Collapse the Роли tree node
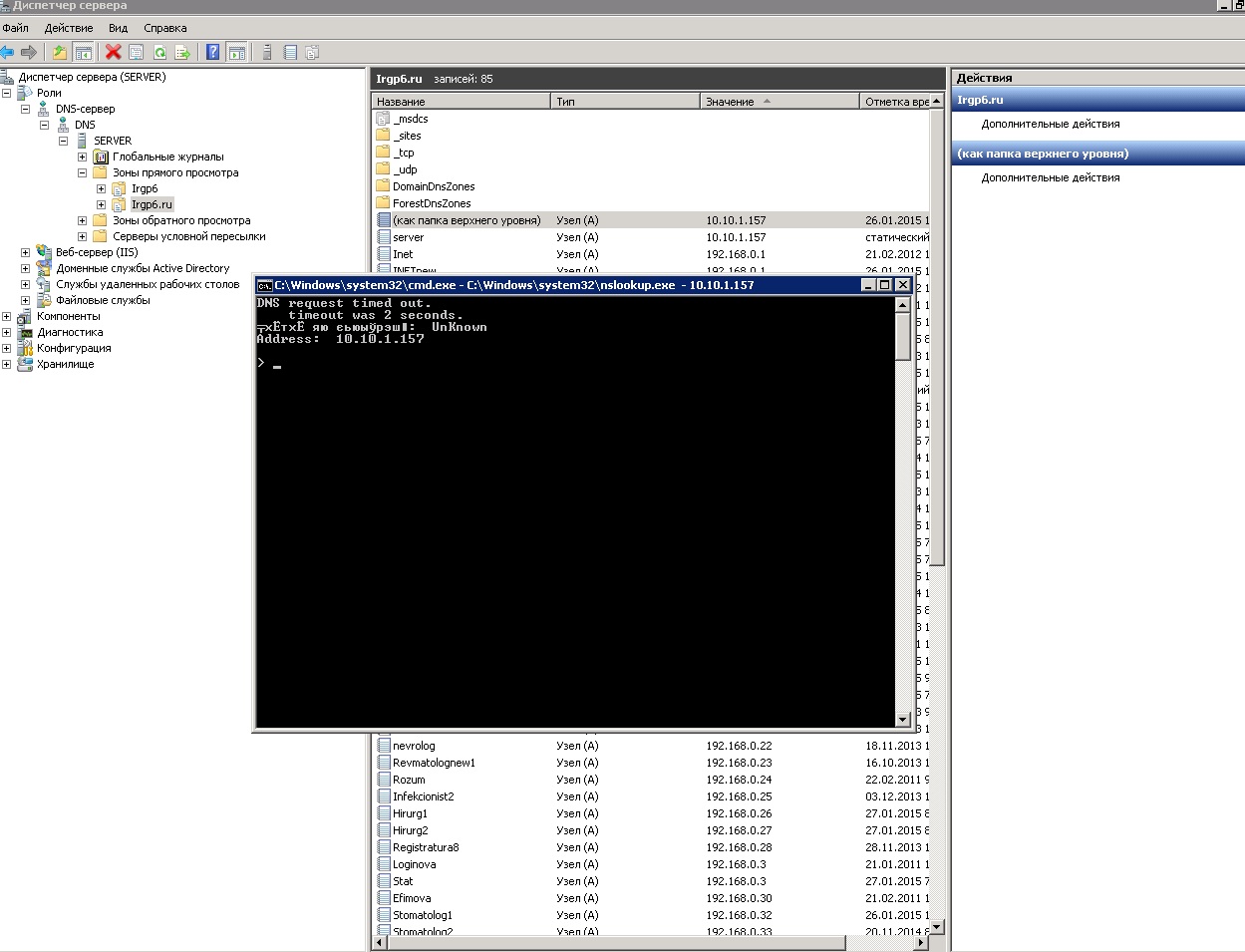Screen dimensions: 1245x952 [x=6, y=93]
